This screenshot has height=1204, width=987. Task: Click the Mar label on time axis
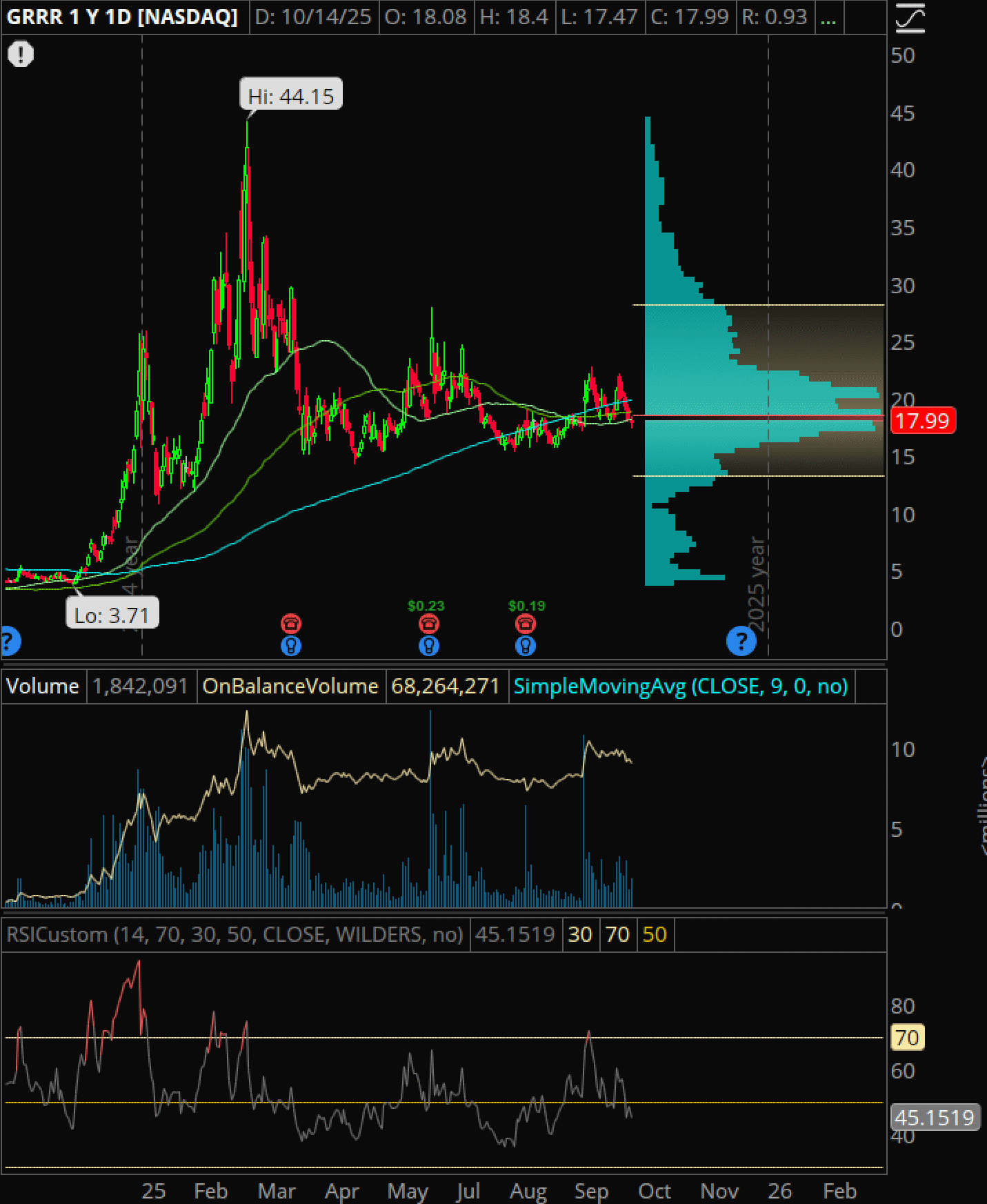[276, 1191]
